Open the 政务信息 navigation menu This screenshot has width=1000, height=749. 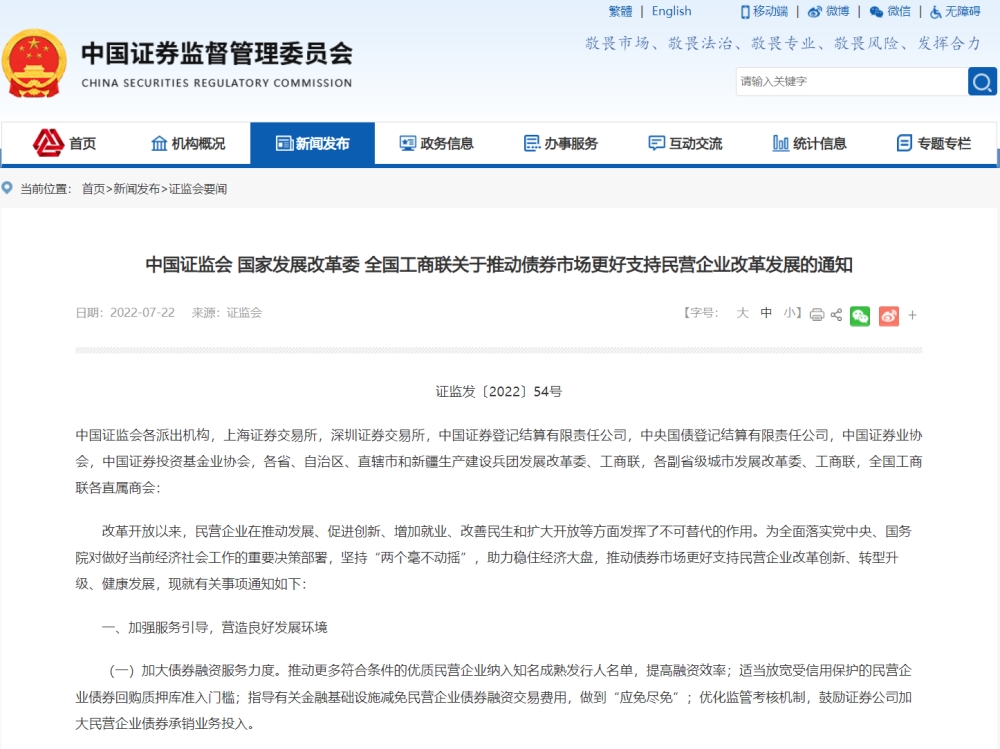point(436,143)
